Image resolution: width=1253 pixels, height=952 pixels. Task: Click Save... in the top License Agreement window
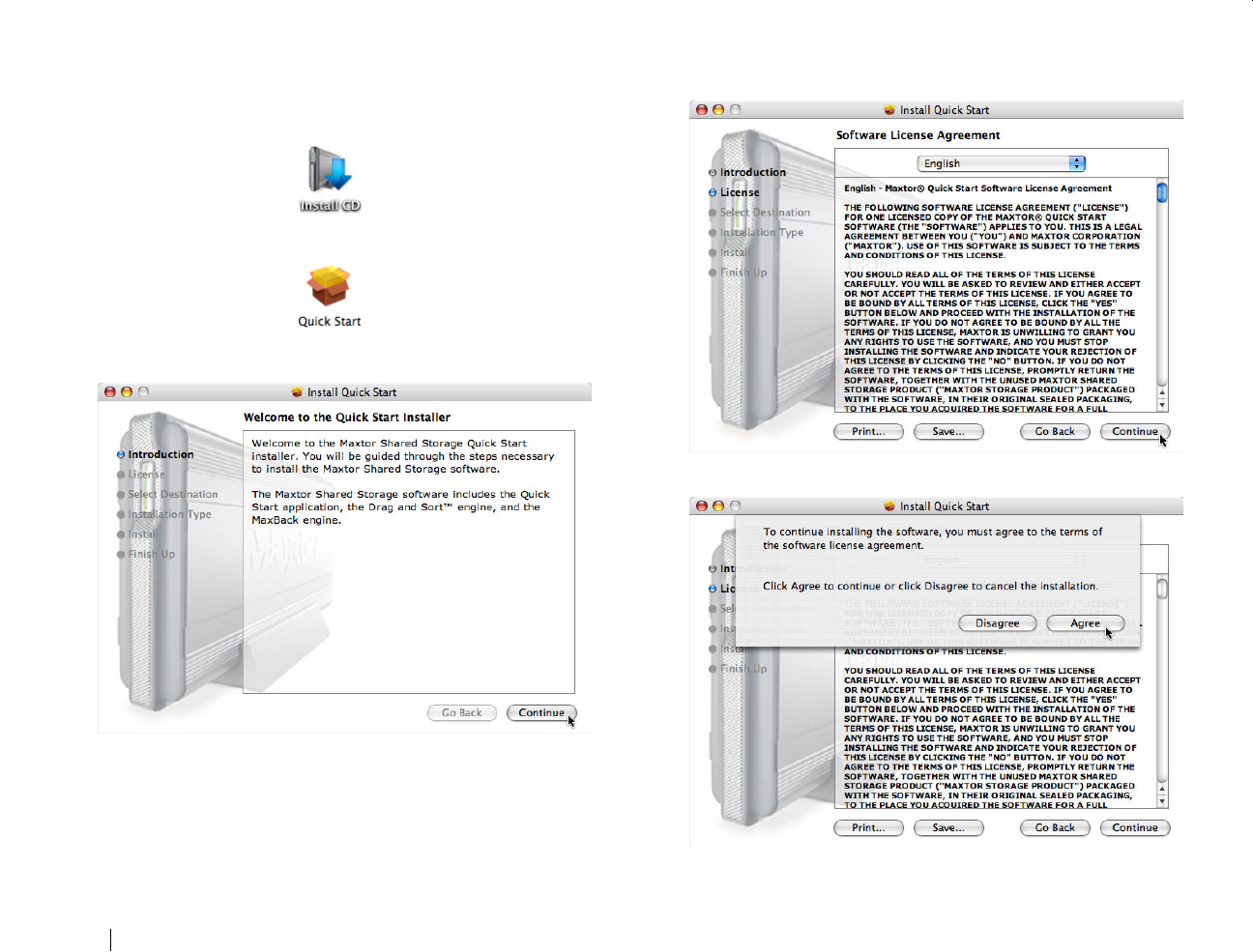pyautogui.click(x=948, y=432)
